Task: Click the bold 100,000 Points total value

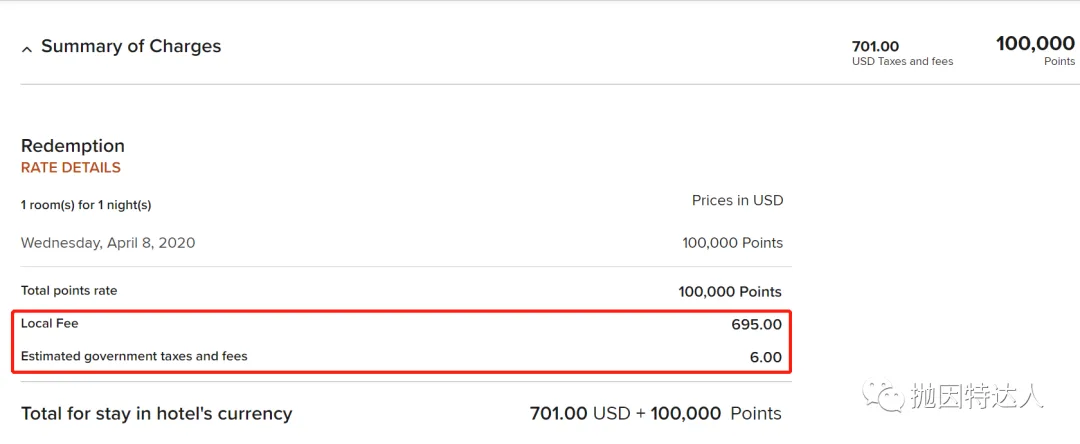Action: pyautogui.click(x=730, y=292)
